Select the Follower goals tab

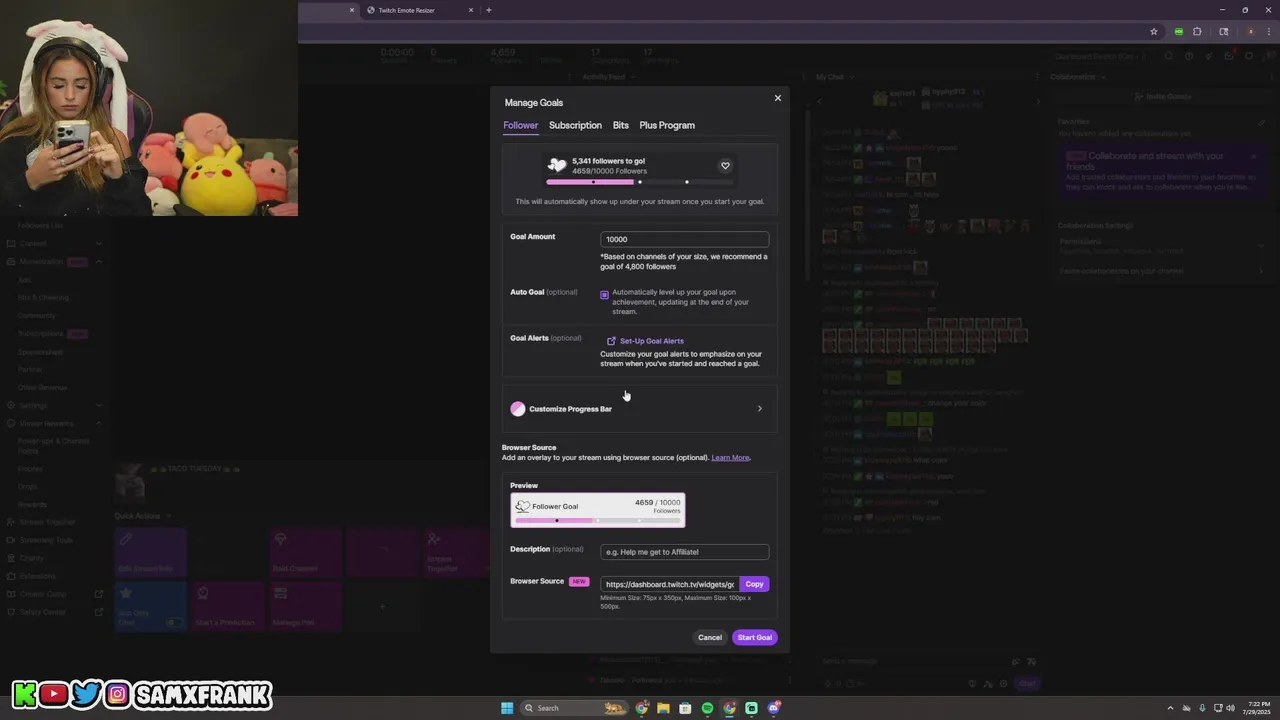520,125
